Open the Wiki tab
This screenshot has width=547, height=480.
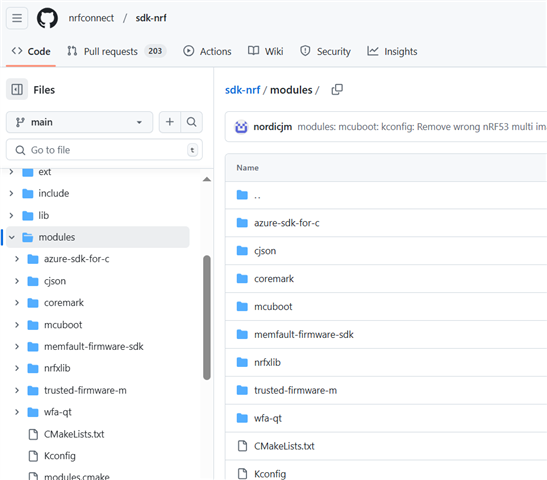[x=265, y=51]
